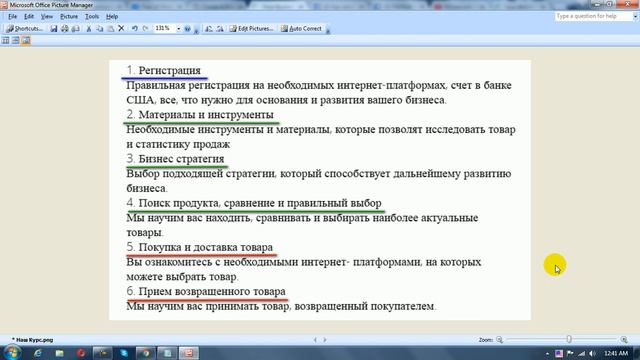The image size is (640, 360).
Task: Open the Edit menu
Action: click(x=29, y=16)
